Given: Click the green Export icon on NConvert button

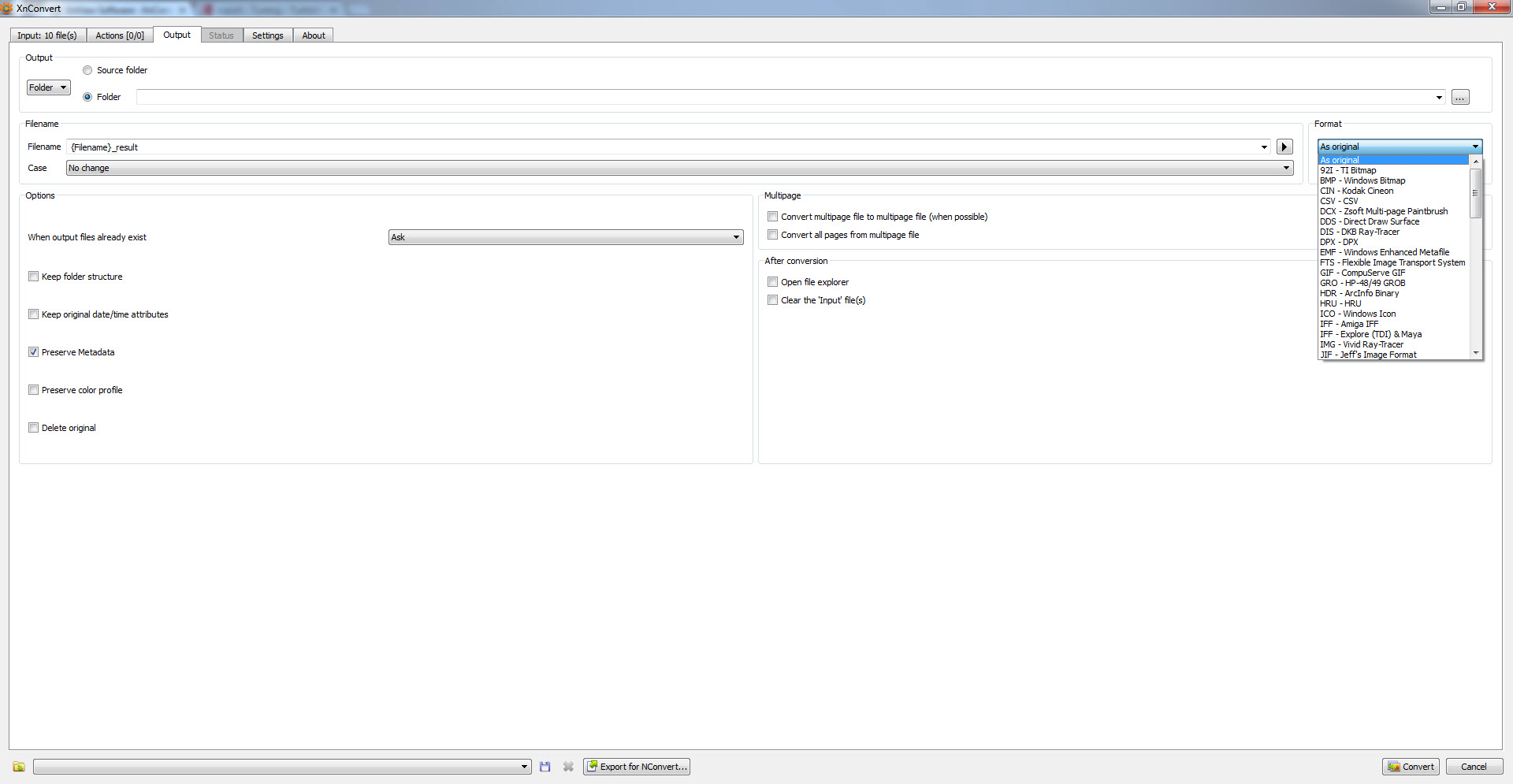Looking at the screenshot, I should coord(593,766).
